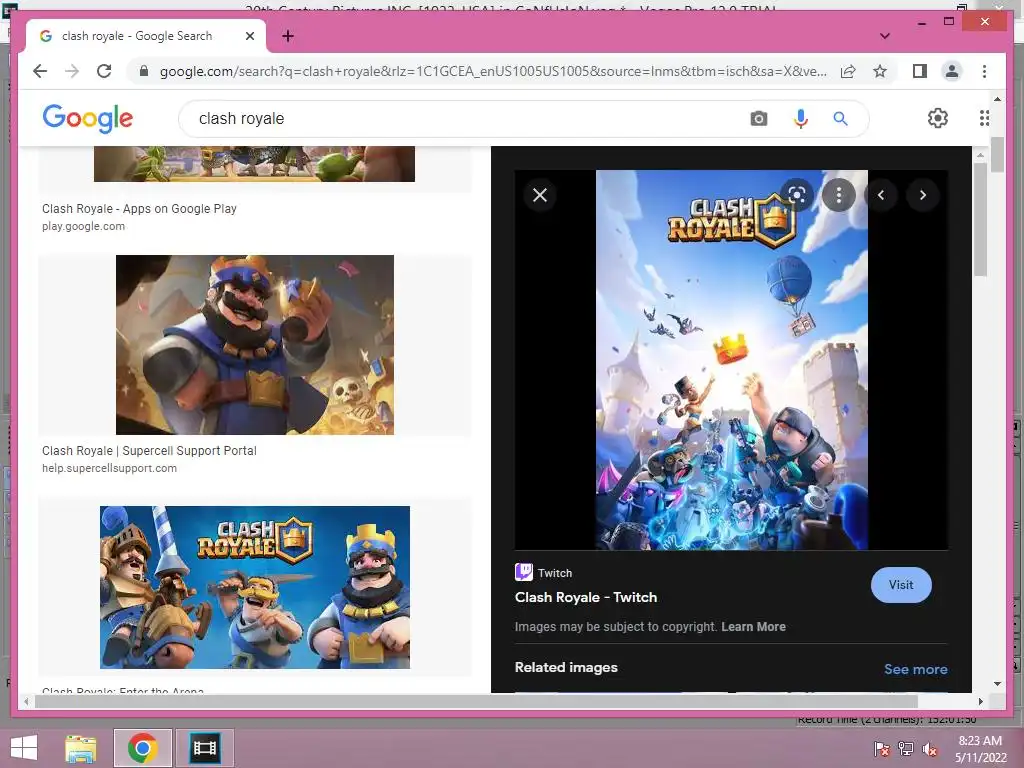This screenshot has width=1024, height=768.
Task: Expand the tab search chevron
Action: 885,36
